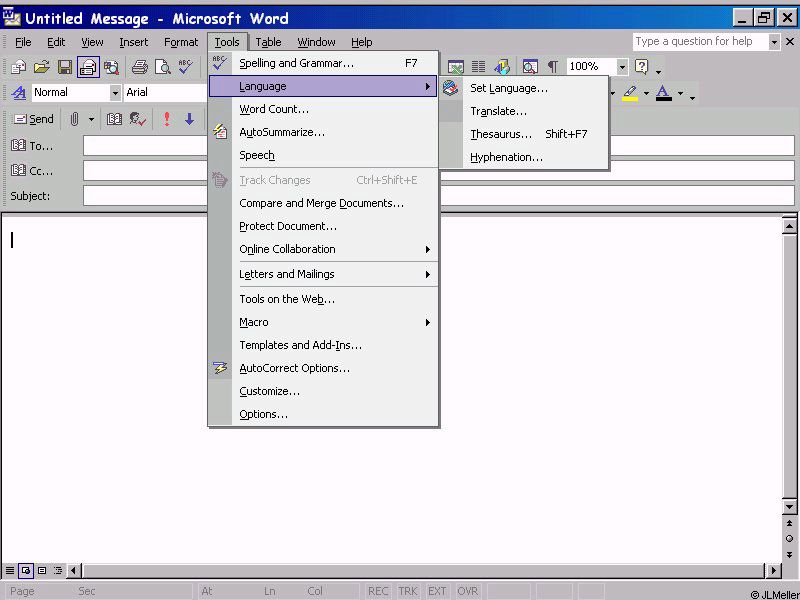The width and height of the screenshot is (800, 600).
Task: Click the paperclip Insert File icon
Action: [74, 119]
